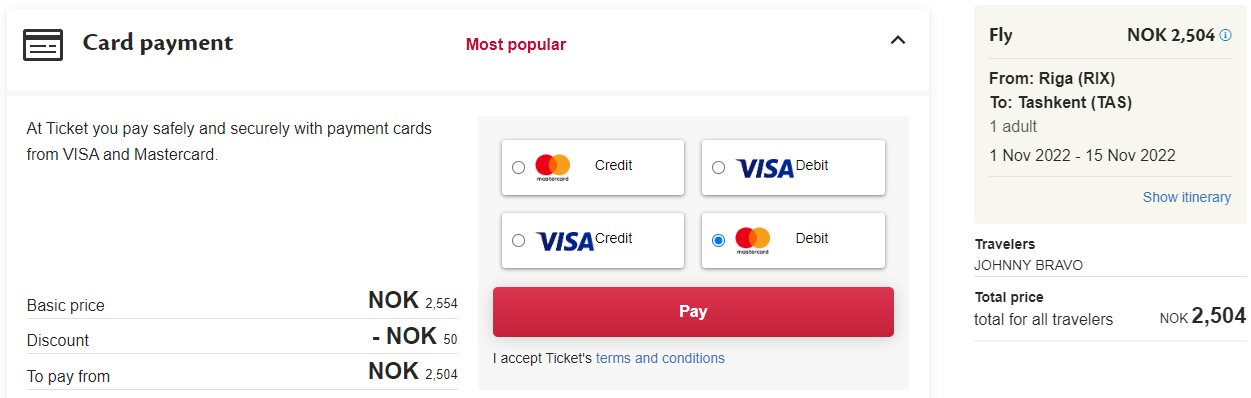Click the Total price amount NOK 2,504
The width and height of the screenshot is (1251, 398).
click(1203, 317)
